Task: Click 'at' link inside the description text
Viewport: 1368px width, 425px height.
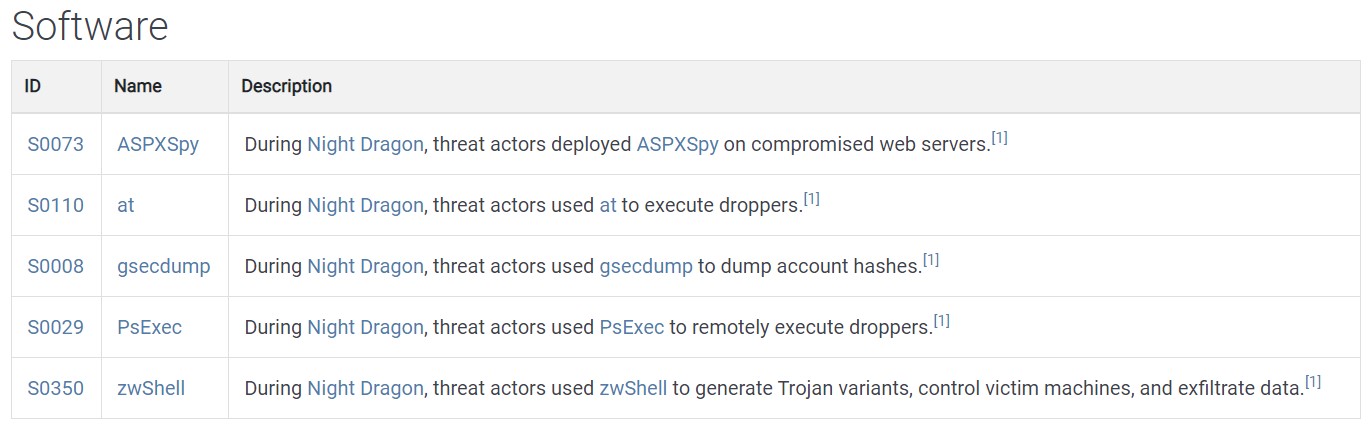Action: 607,205
